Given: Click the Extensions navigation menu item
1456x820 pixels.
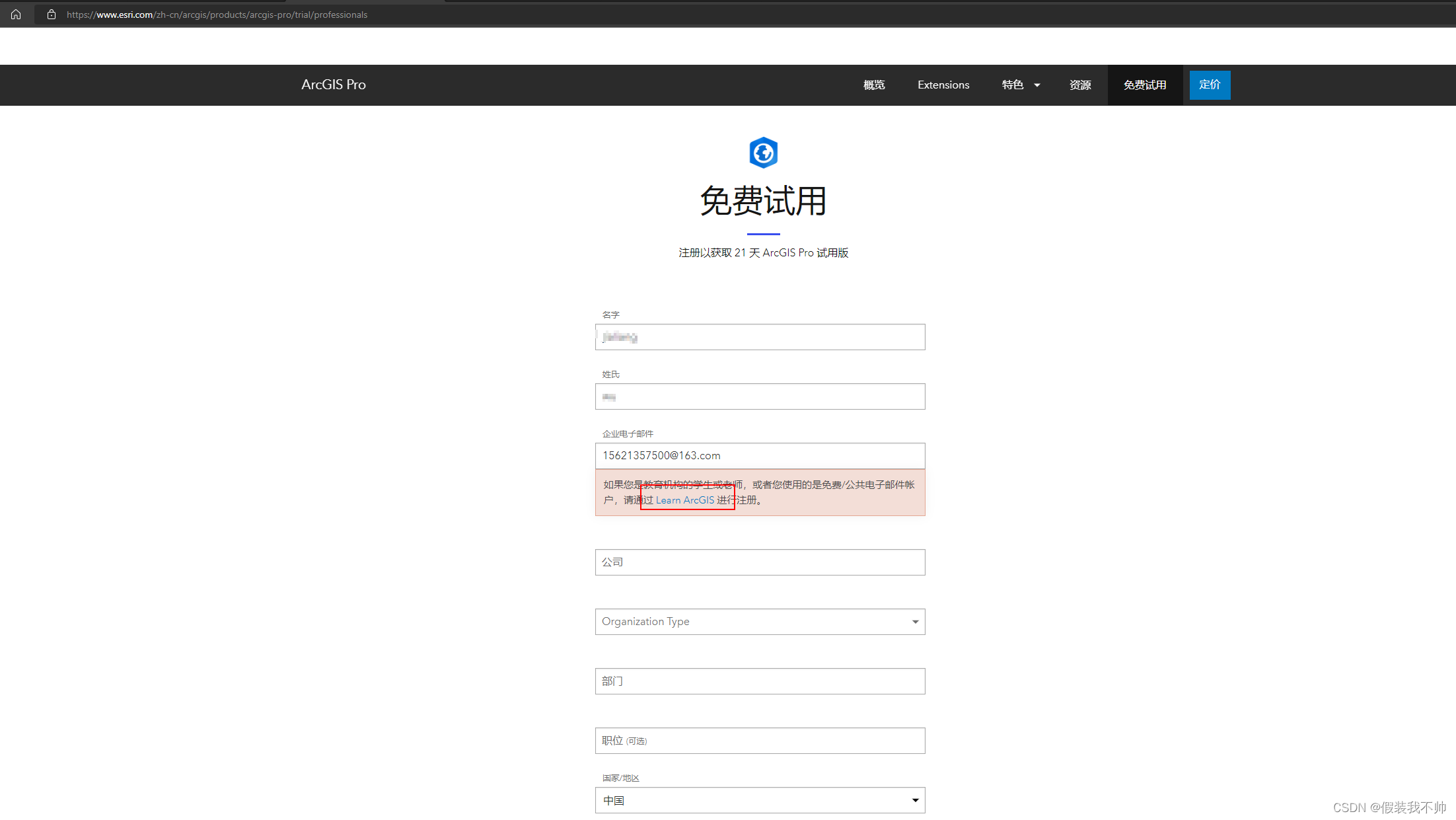Looking at the screenshot, I should click(943, 84).
